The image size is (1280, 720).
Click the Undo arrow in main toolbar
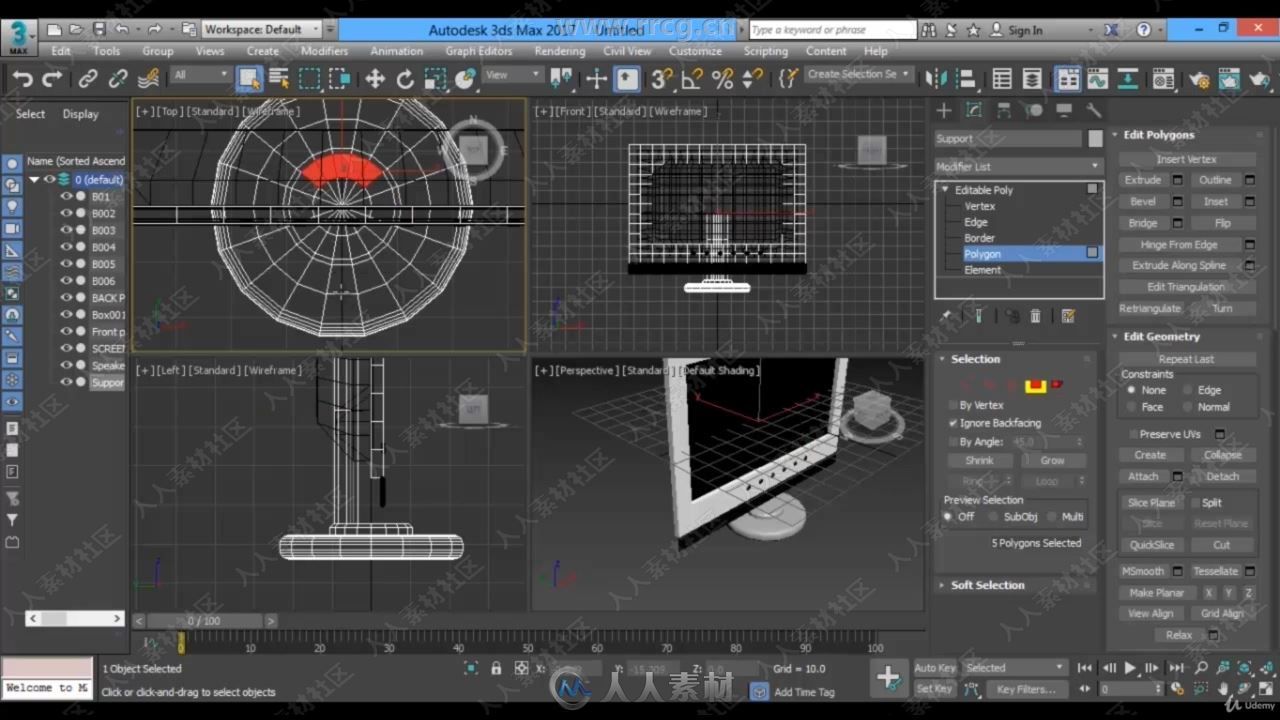23,78
